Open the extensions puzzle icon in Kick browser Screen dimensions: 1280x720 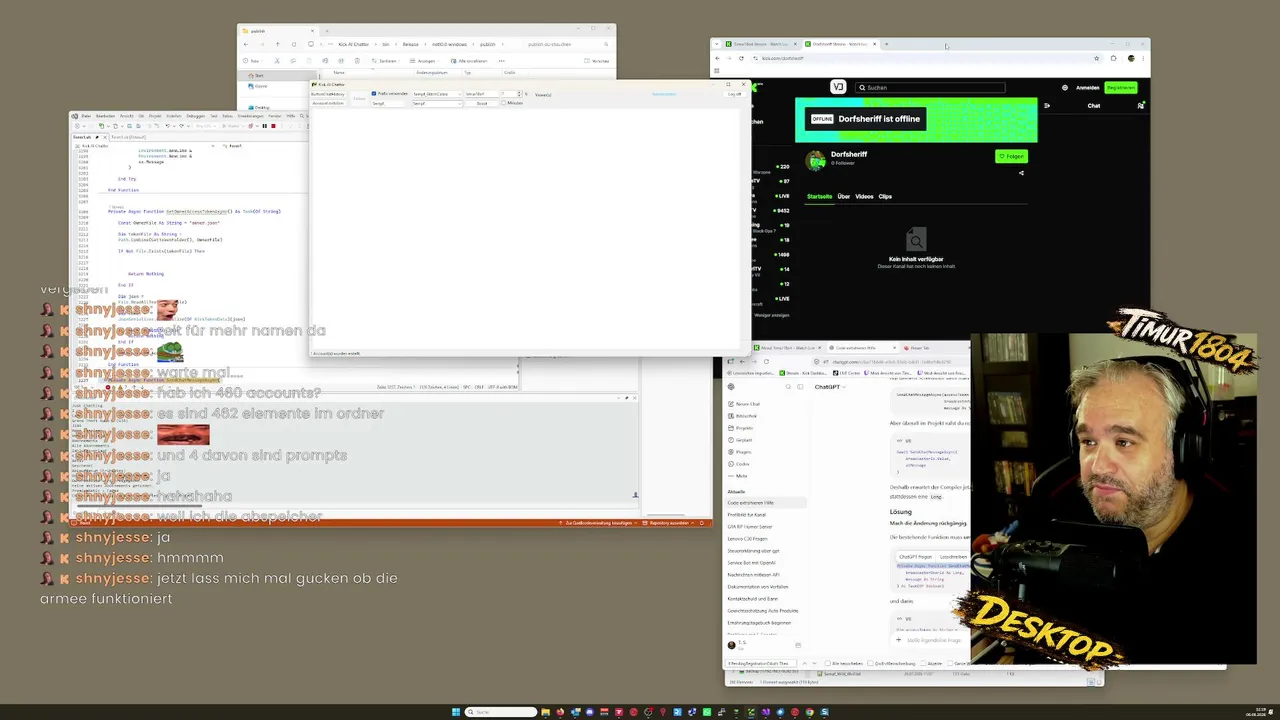1114,58
